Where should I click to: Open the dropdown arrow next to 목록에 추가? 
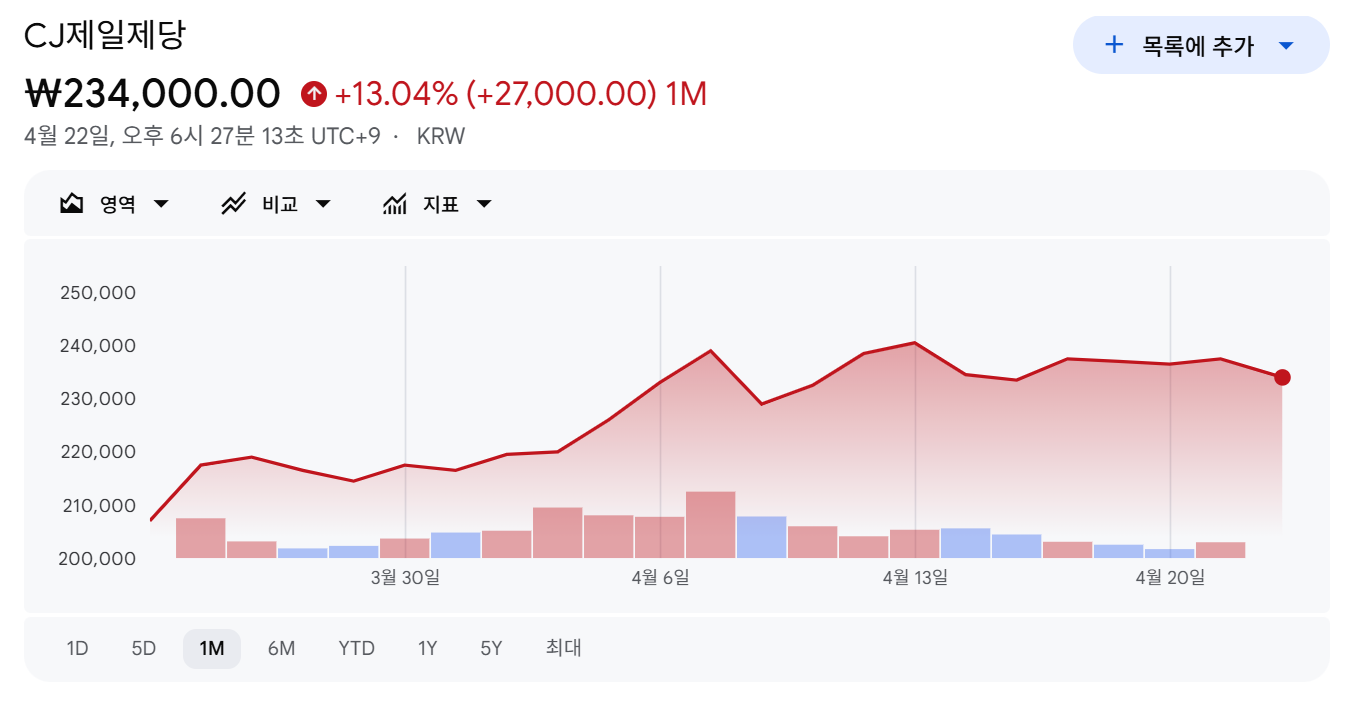tap(1286, 46)
